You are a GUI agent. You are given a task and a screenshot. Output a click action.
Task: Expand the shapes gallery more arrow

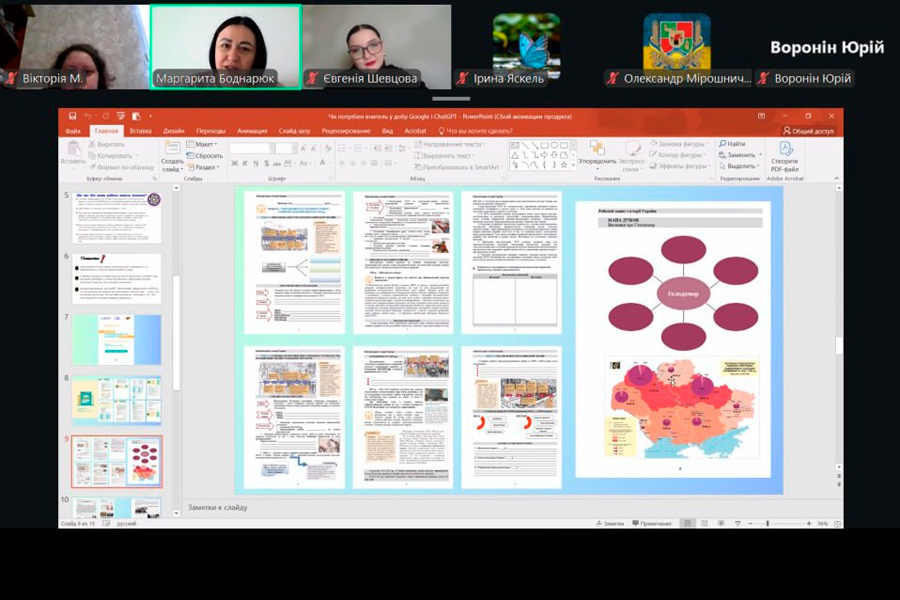click(x=573, y=166)
